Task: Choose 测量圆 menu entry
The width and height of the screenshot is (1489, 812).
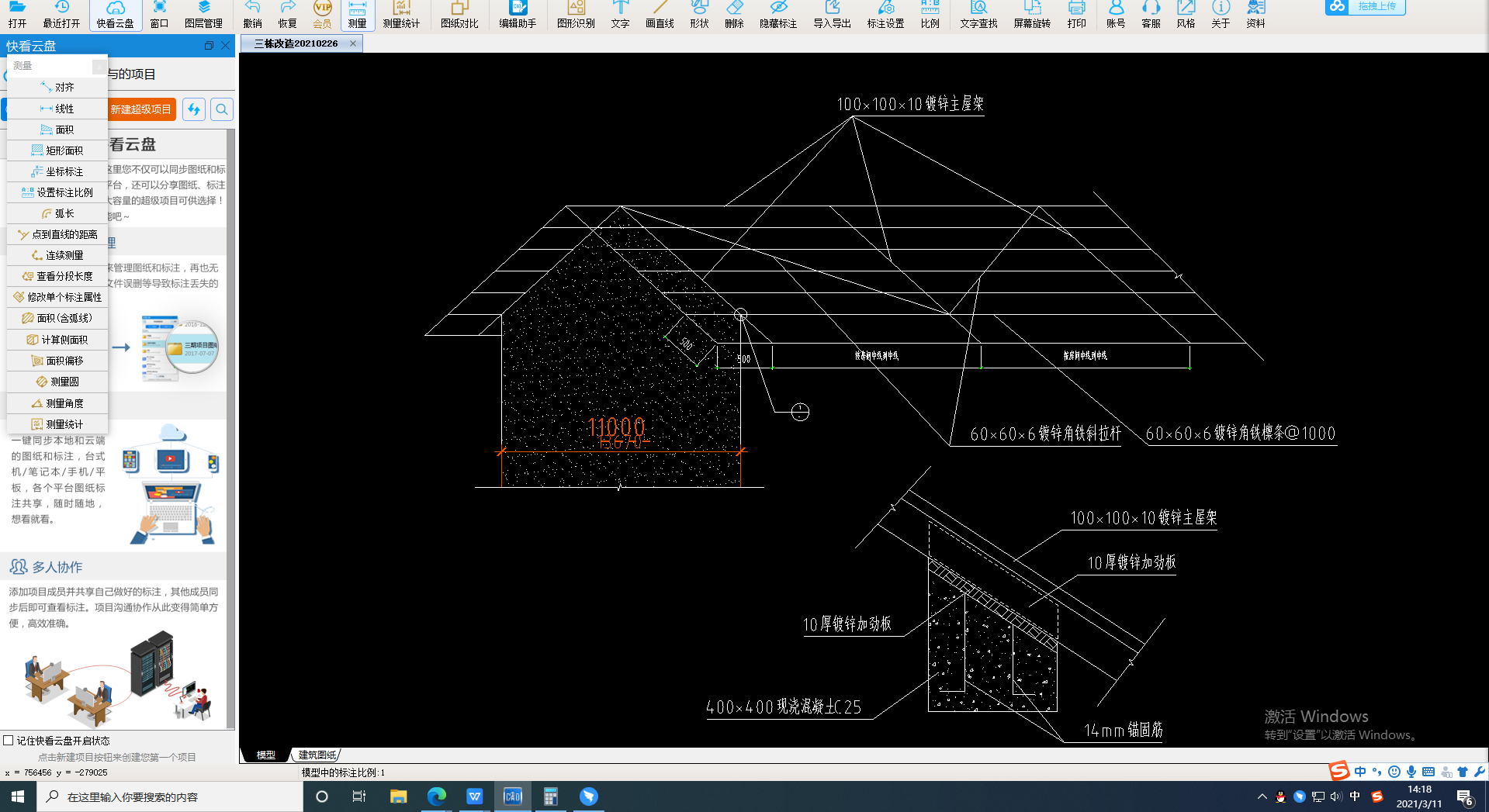Action: pos(57,382)
